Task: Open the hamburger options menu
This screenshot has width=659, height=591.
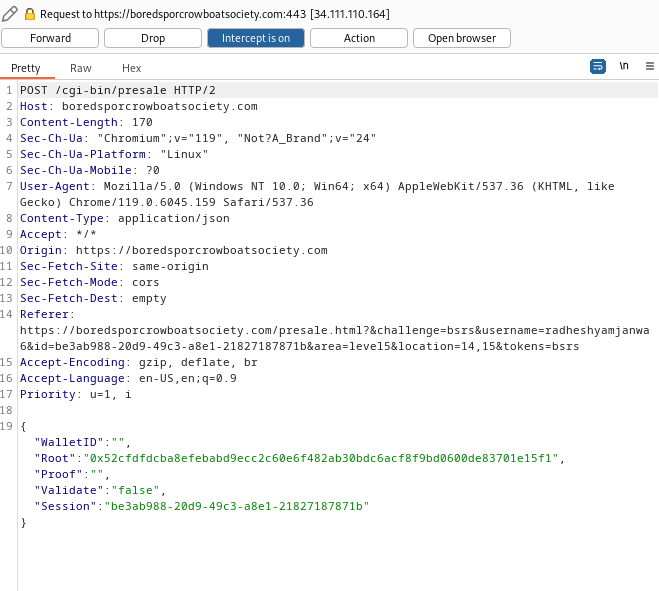Action: [x=650, y=66]
